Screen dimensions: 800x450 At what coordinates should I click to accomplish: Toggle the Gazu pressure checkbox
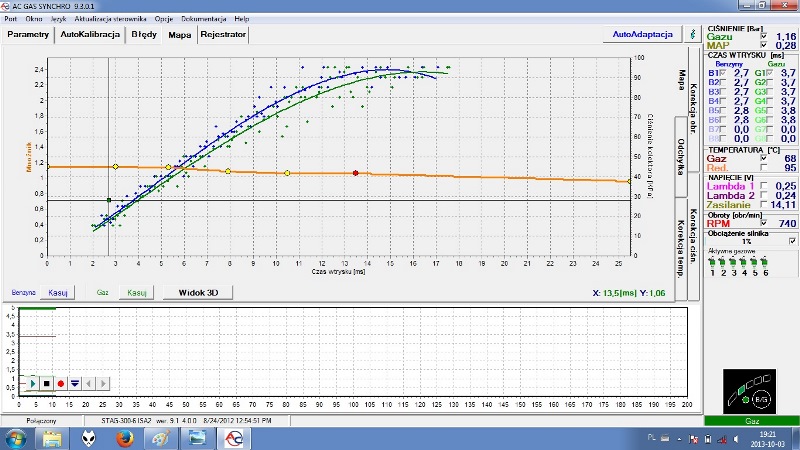764,36
